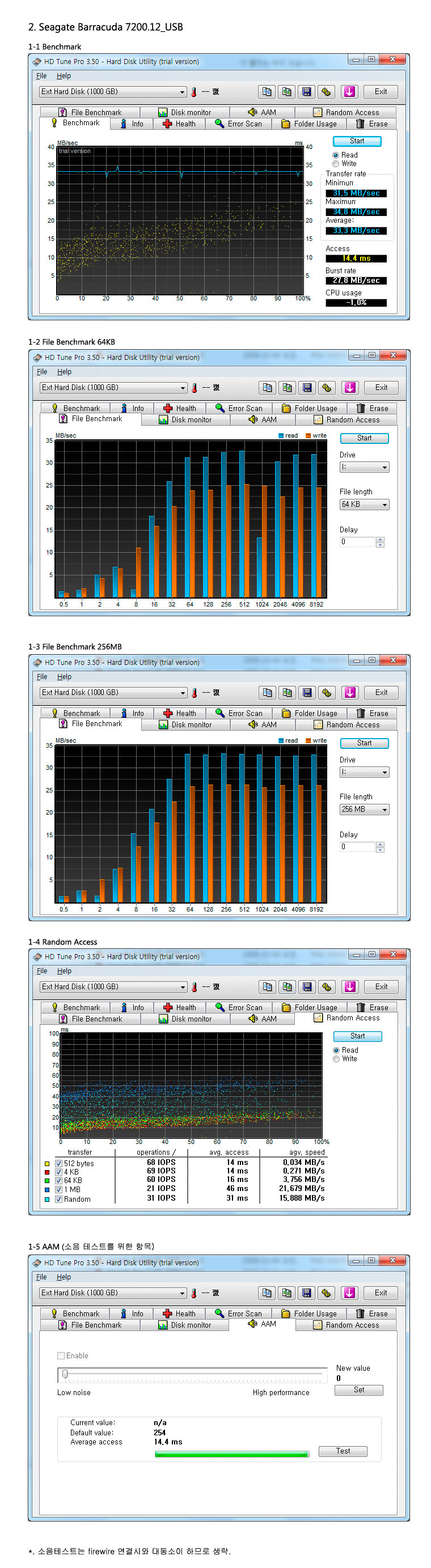Screen dimensions: 431x1568
Task: Copy info text icon in Random Access window
Action: pyautogui.click(x=267, y=987)
